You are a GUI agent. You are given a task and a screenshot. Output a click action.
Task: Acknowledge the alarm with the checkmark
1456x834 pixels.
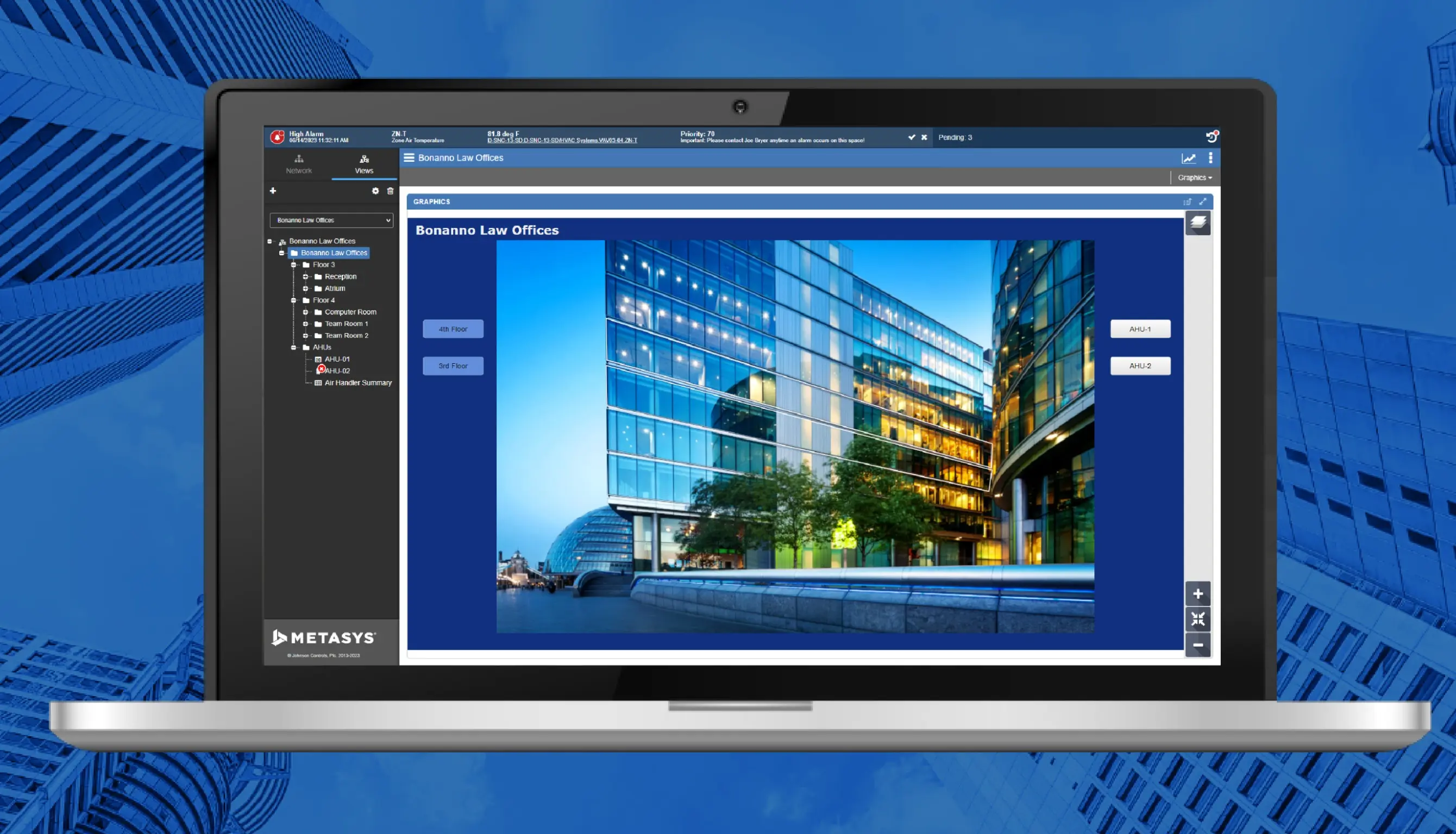pyautogui.click(x=912, y=137)
